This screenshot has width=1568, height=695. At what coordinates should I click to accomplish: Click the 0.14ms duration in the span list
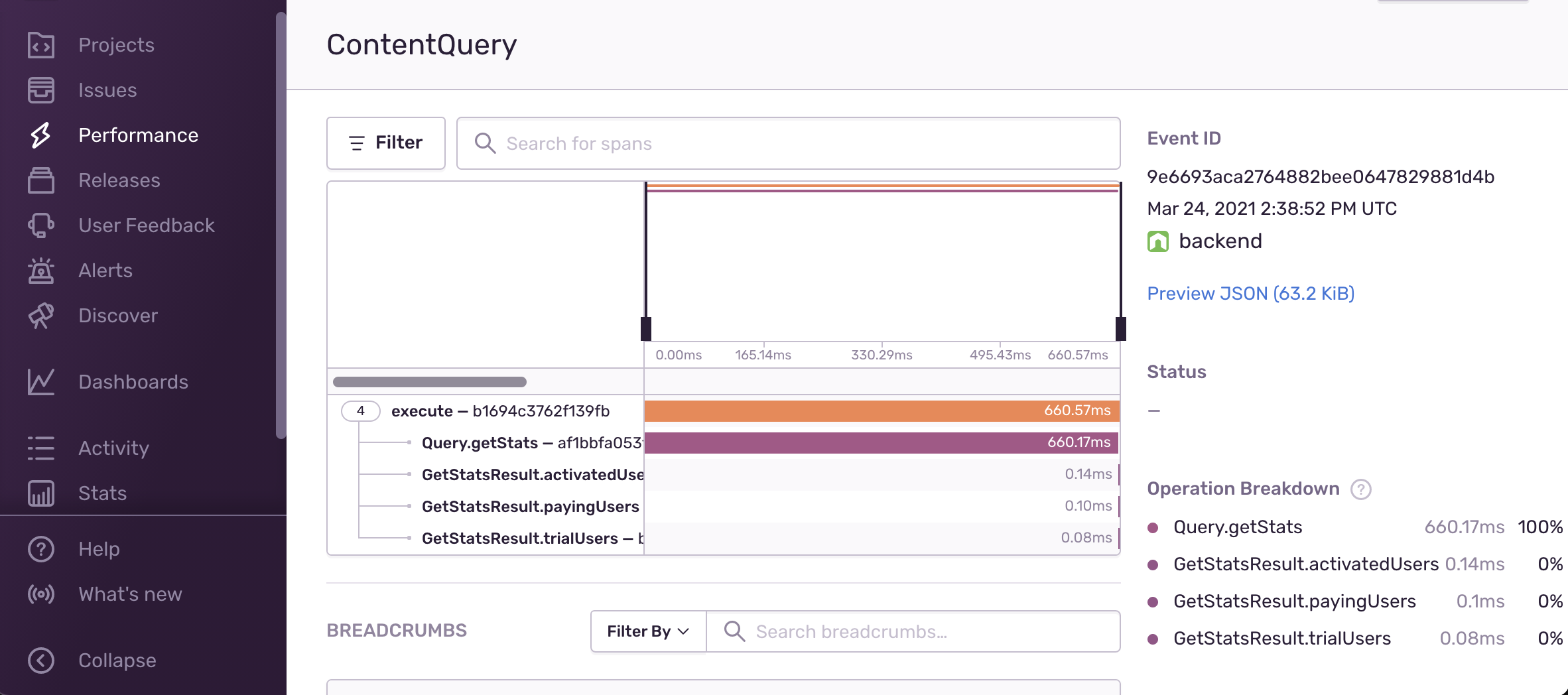[x=1088, y=474]
